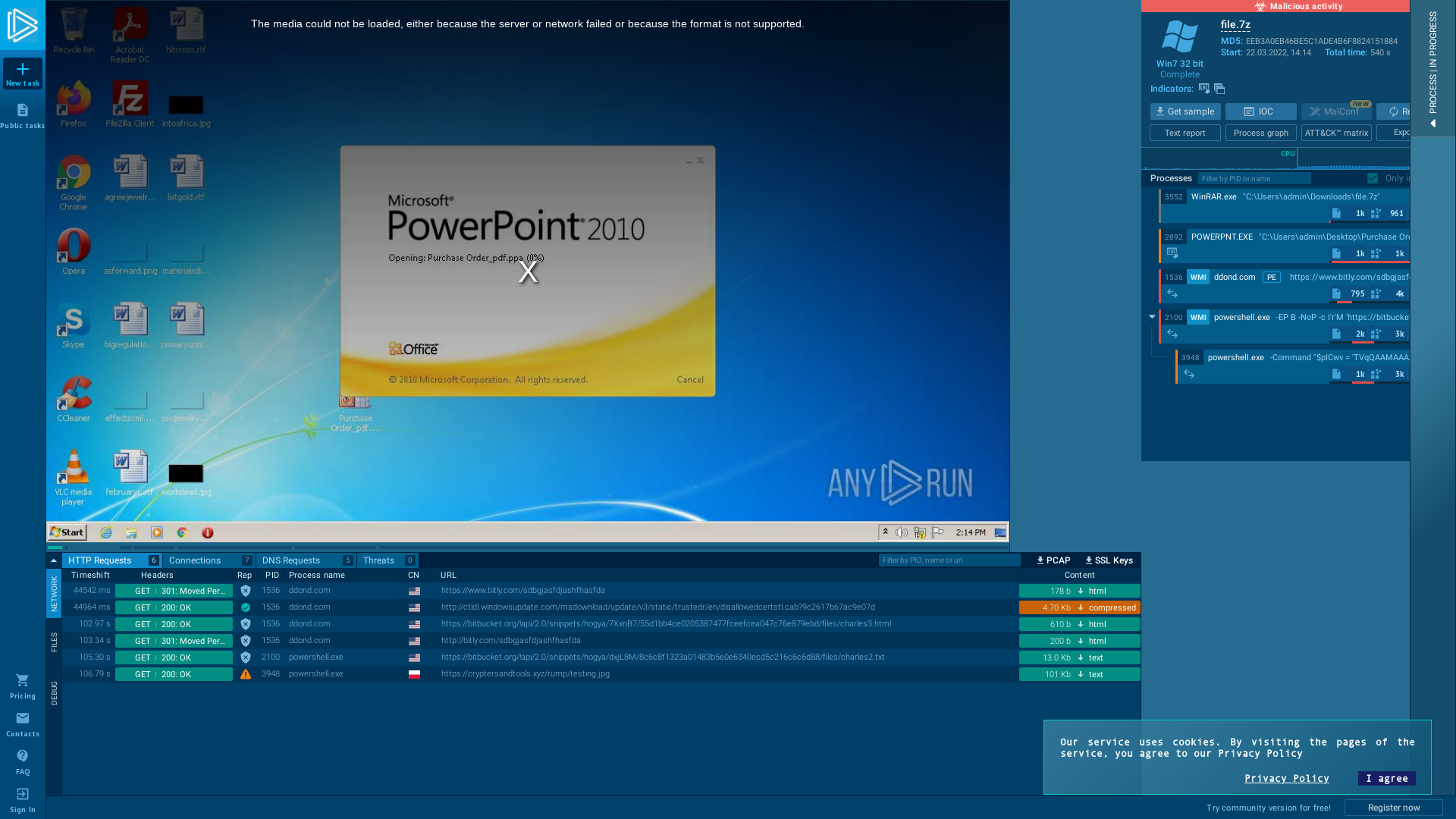Select the Opera desktop icon

(74, 252)
